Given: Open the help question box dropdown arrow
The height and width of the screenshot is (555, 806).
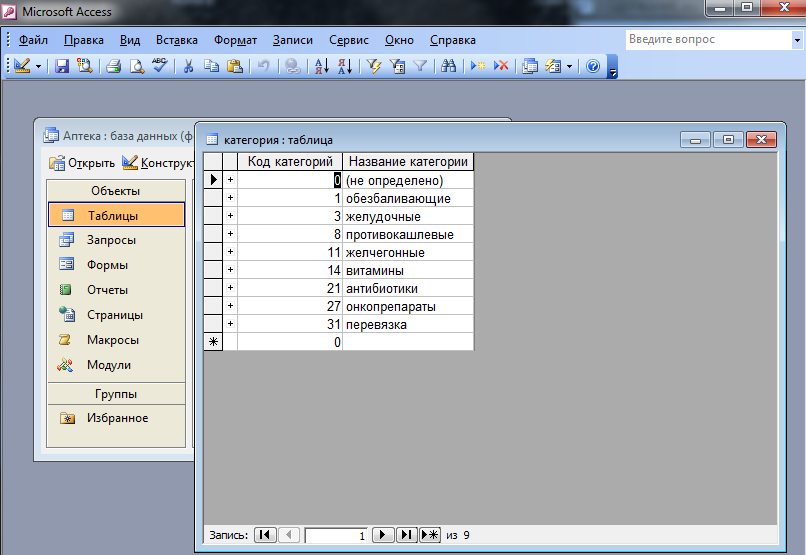Looking at the screenshot, I should coord(797,40).
